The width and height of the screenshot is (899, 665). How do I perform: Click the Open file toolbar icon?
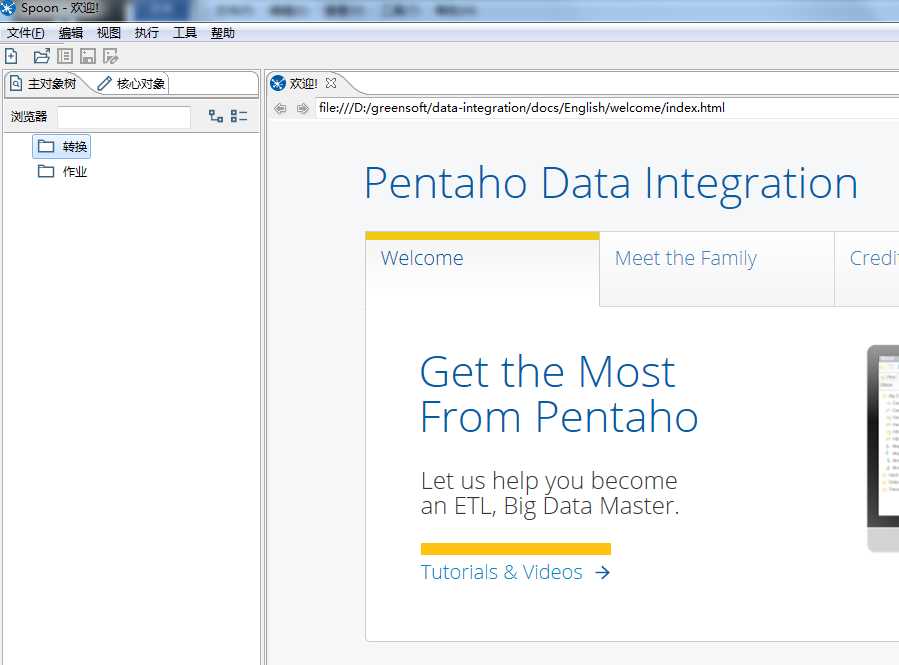[42, 56]
